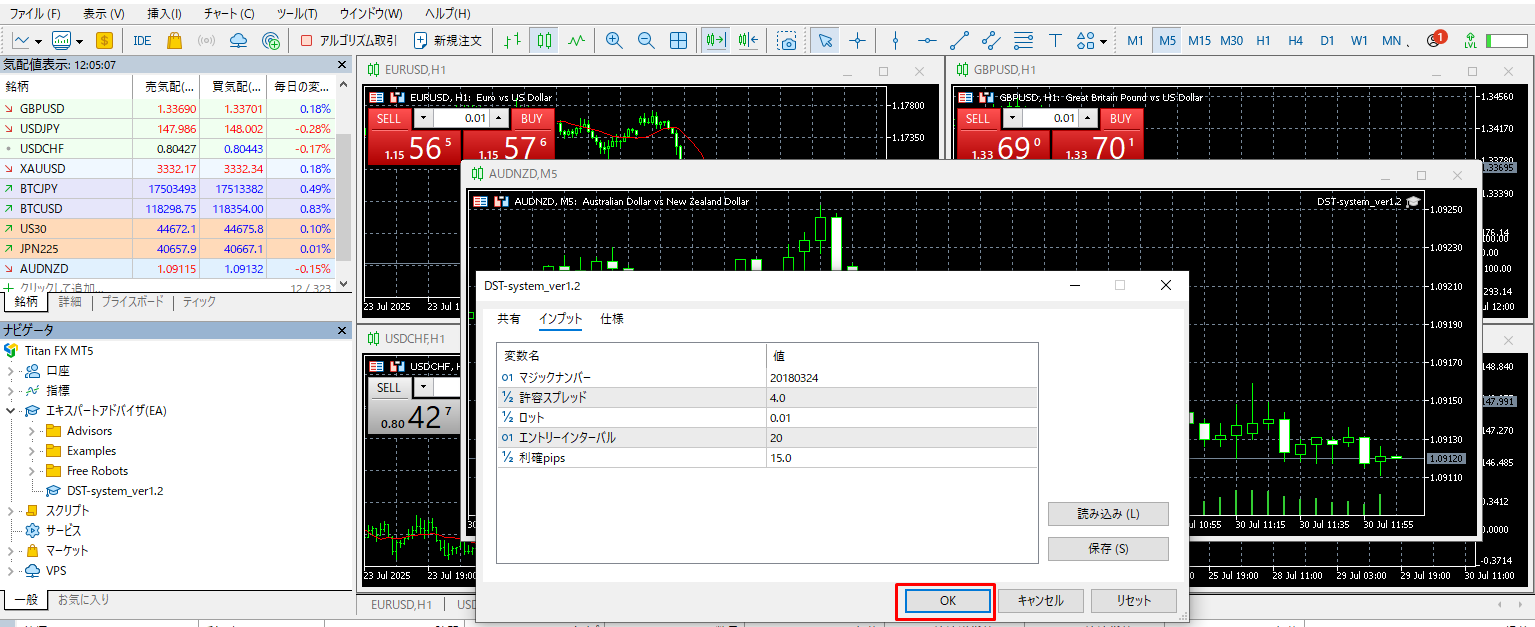The height and width of the screenshot is (627, 1535).
Task: Switch timeframe to H4
Action: coord(1296,41)
